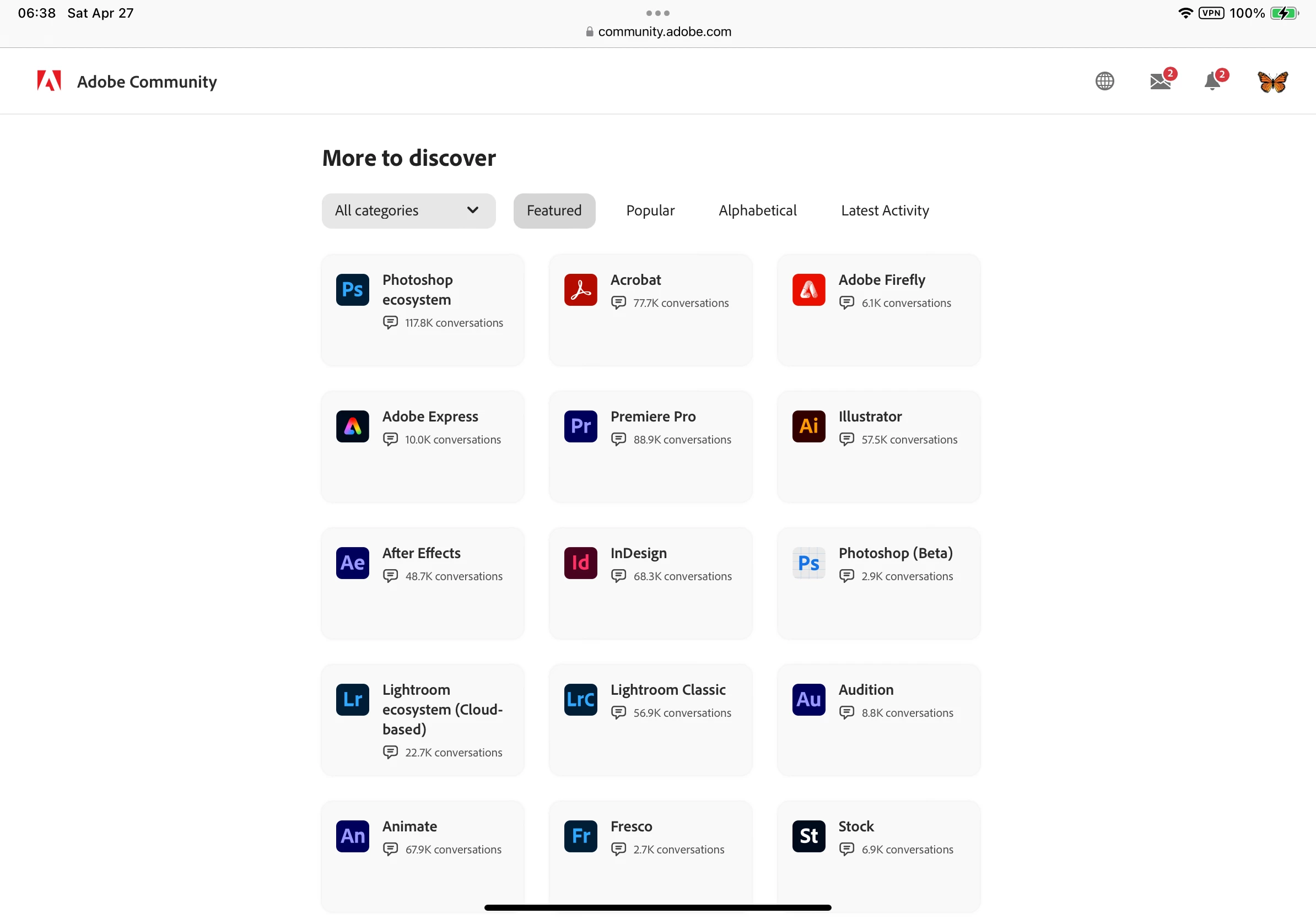Click the Adobe logo in header
This screenshot has width=1316, height=919.
tap(49, 82)
